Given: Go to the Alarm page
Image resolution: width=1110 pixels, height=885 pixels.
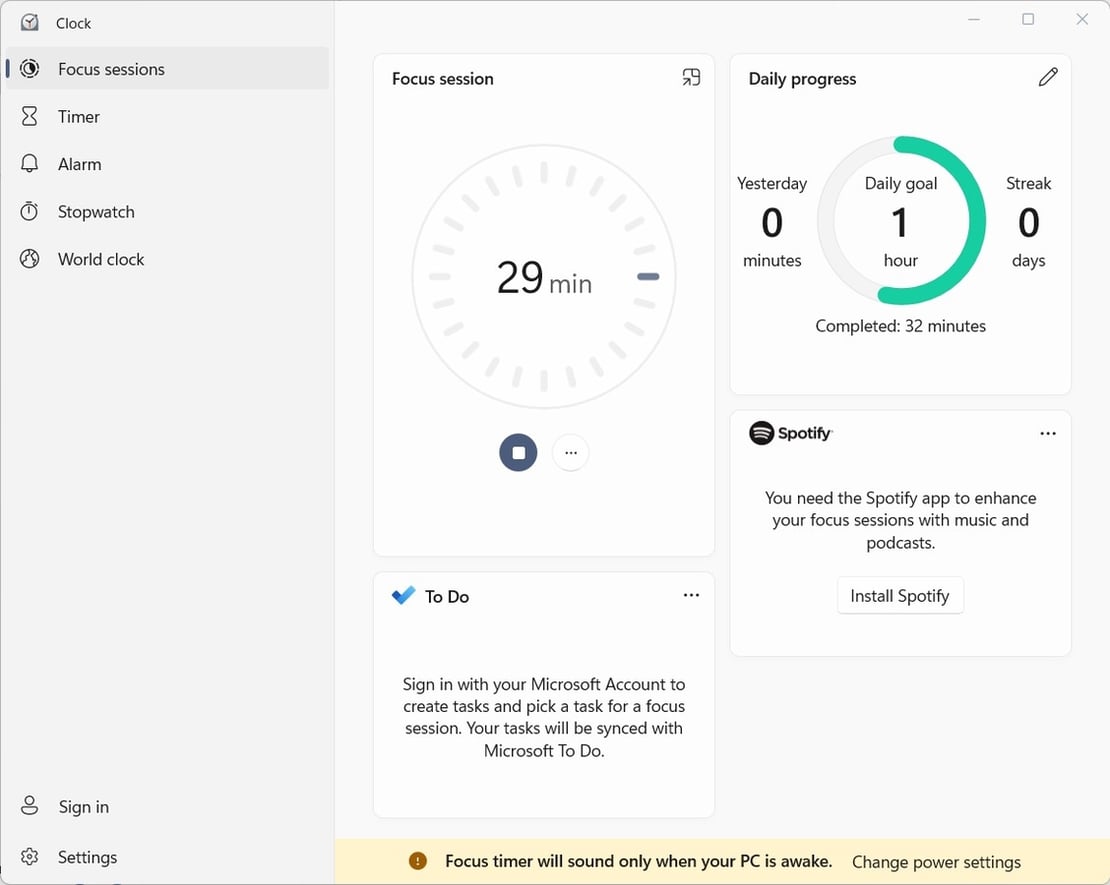Looking at the screenshot, I should point(167,164).
